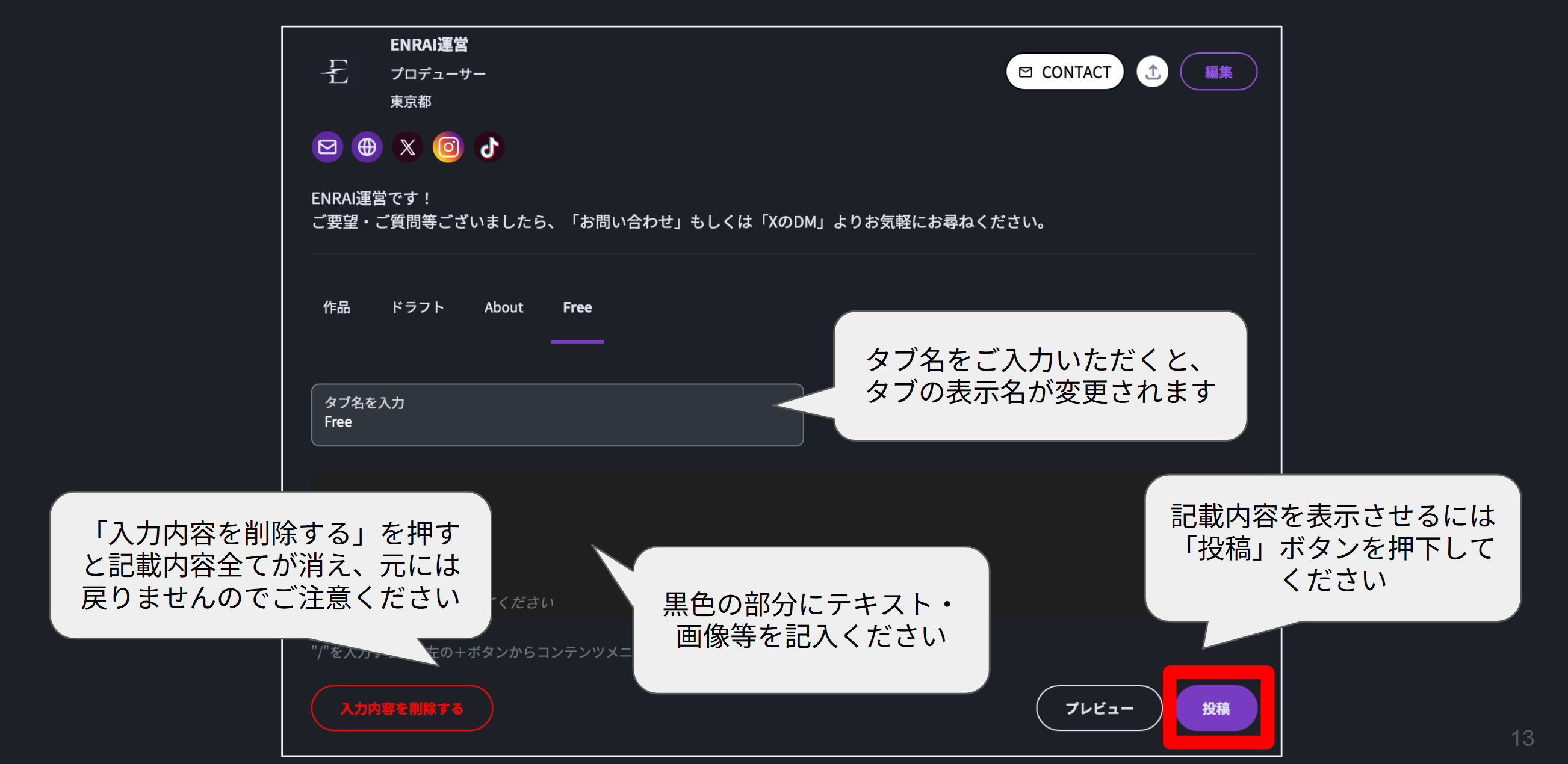Click the envelope icon inside CONTACT
Viewport: 1568px width, 764px height.
[1026, 72]
